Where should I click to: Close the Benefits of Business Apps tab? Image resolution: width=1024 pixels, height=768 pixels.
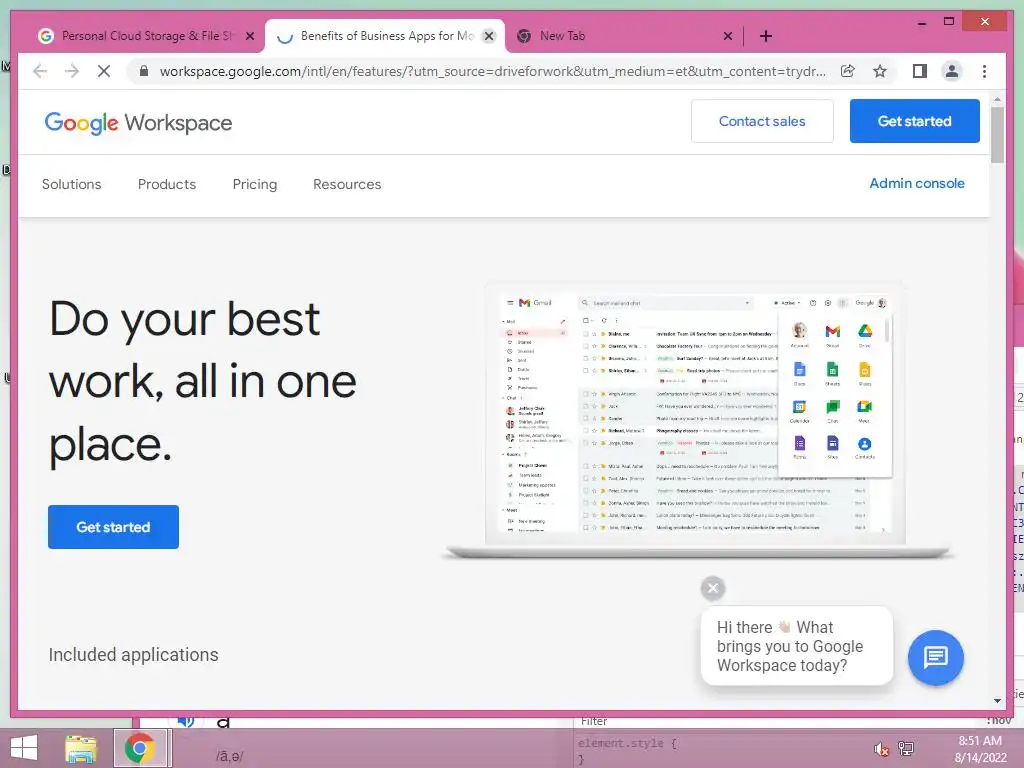(x=488, y=36)
